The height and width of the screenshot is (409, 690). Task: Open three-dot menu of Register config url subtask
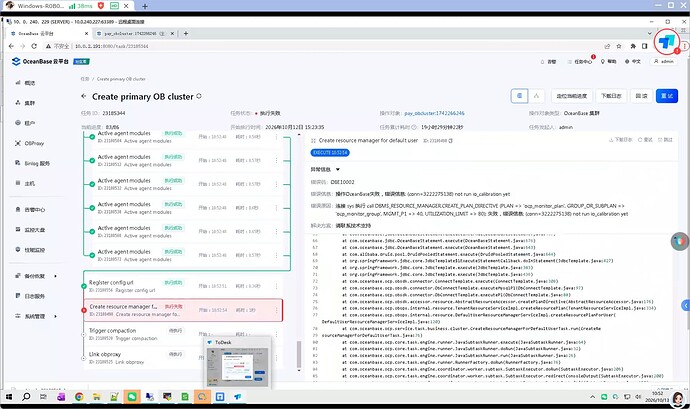(x=276, y=286)
